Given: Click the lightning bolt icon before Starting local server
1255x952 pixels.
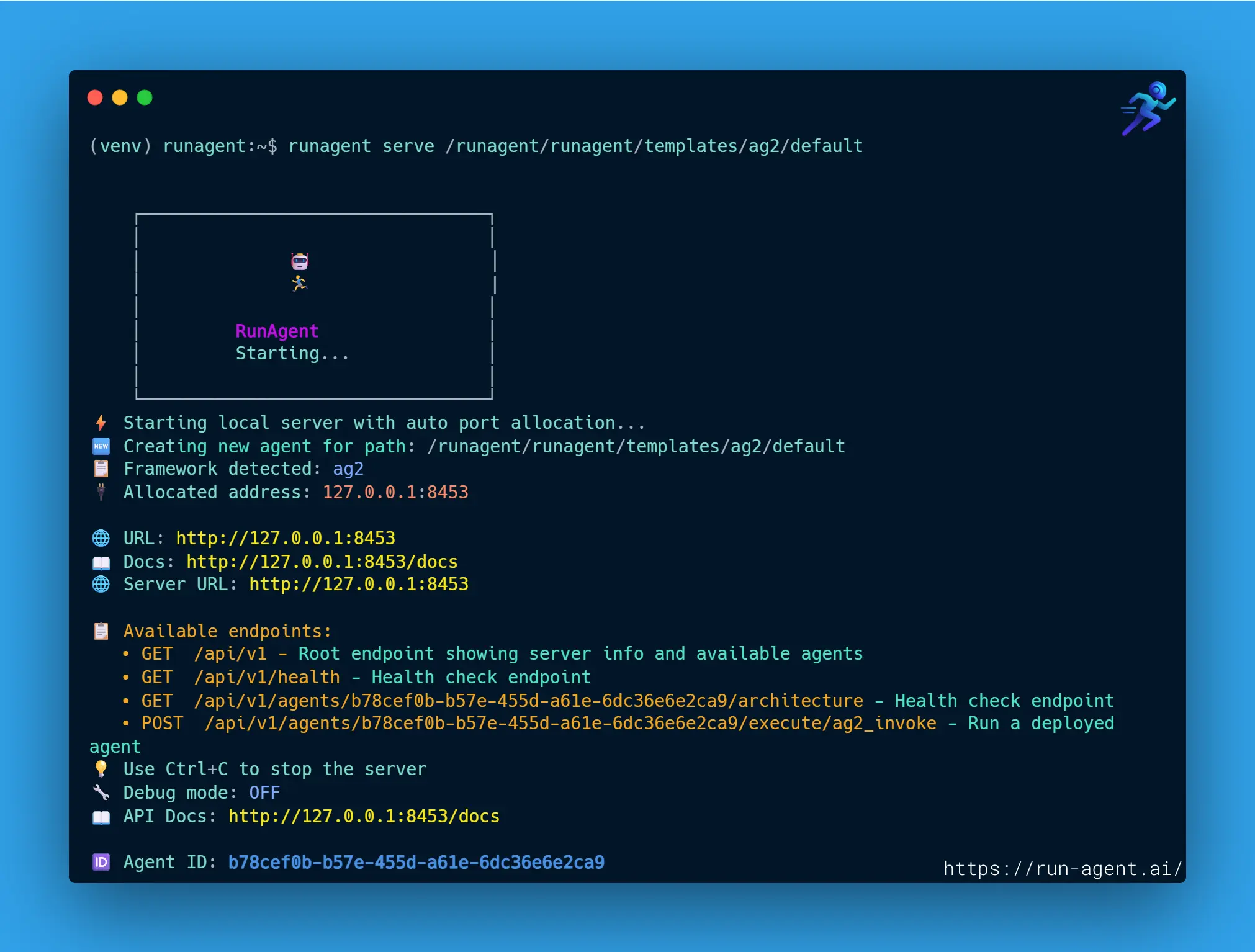Looking at the screenshot, I should click(101, 423).
